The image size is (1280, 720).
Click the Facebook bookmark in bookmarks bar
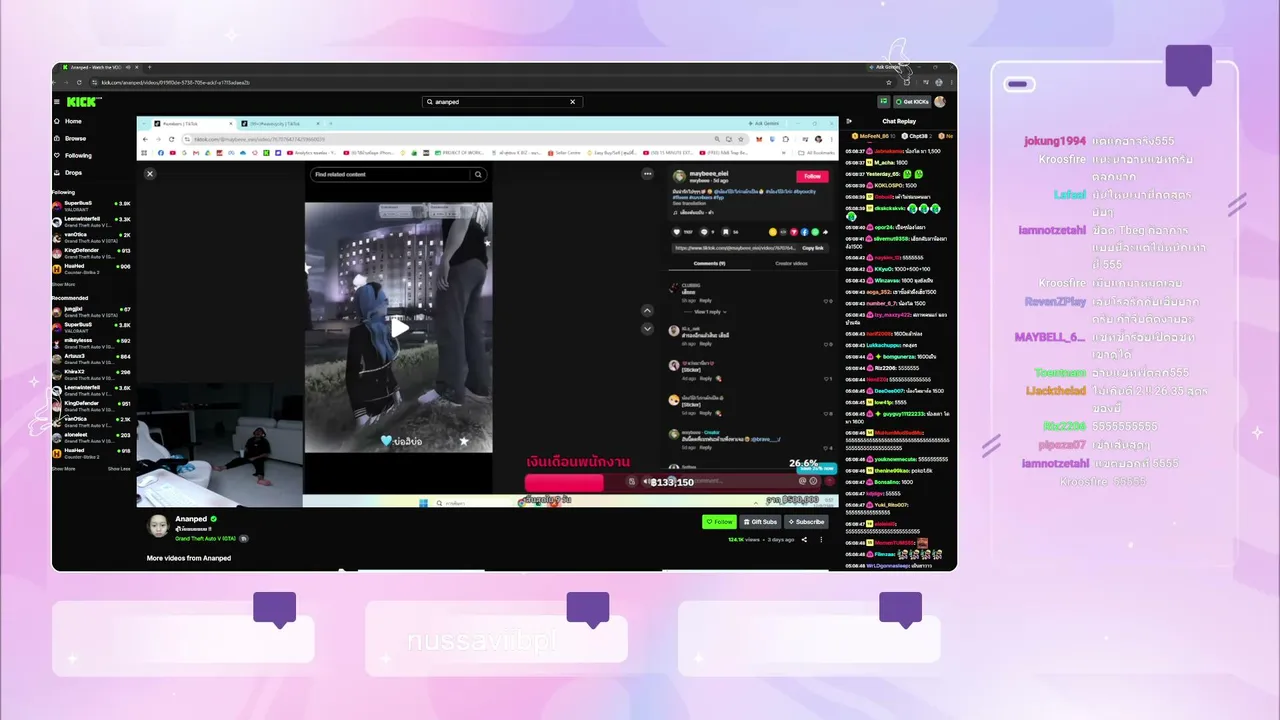tap(161, 153)
